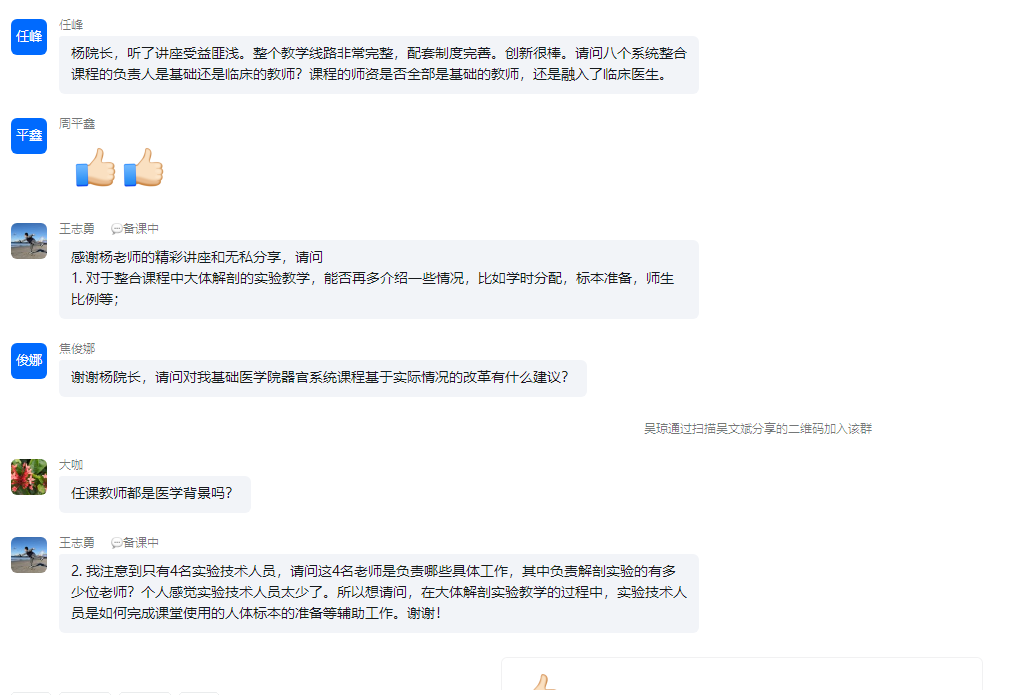This screenshot has width=1024, height=695.
Task: Click 王志勇's avatar beside second question
Action: click(29, 555)
